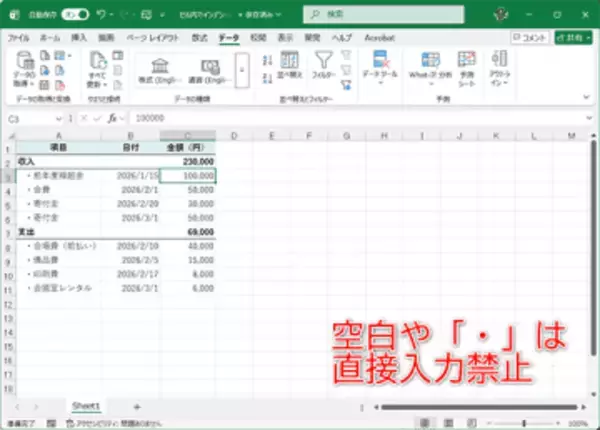Click the Forecast Sheet (予測シート) icon
Screen dimensions: 600x430
467,69
